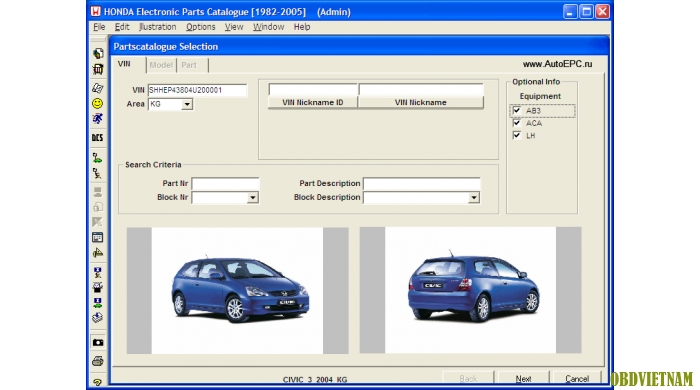Open the Area dropdown showing KG
Image resolution: width=700 pixels, height=390 pixels.
coord(187,104)
